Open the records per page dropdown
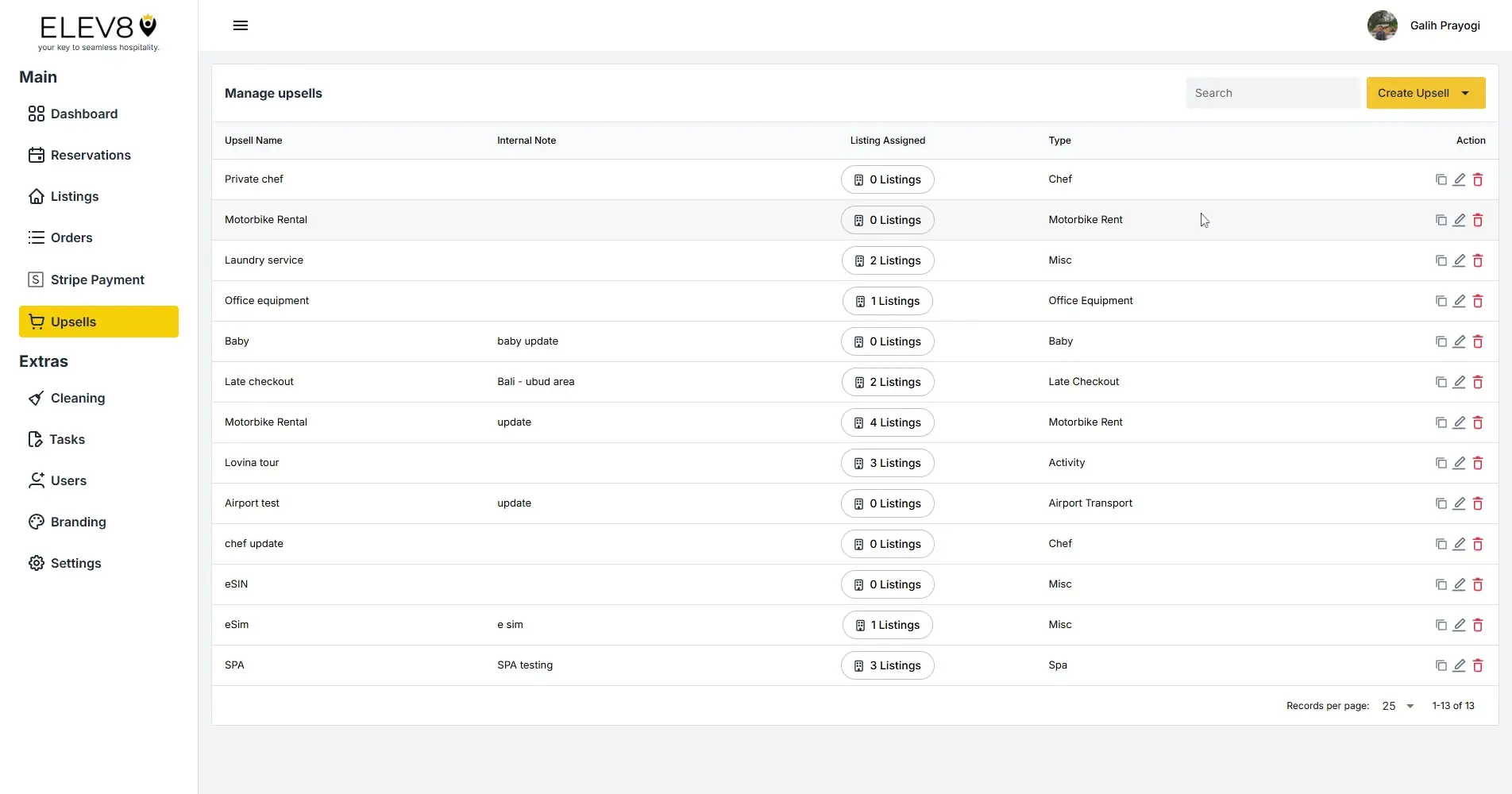This screenshot has height=794, width=1512. 1397,706
